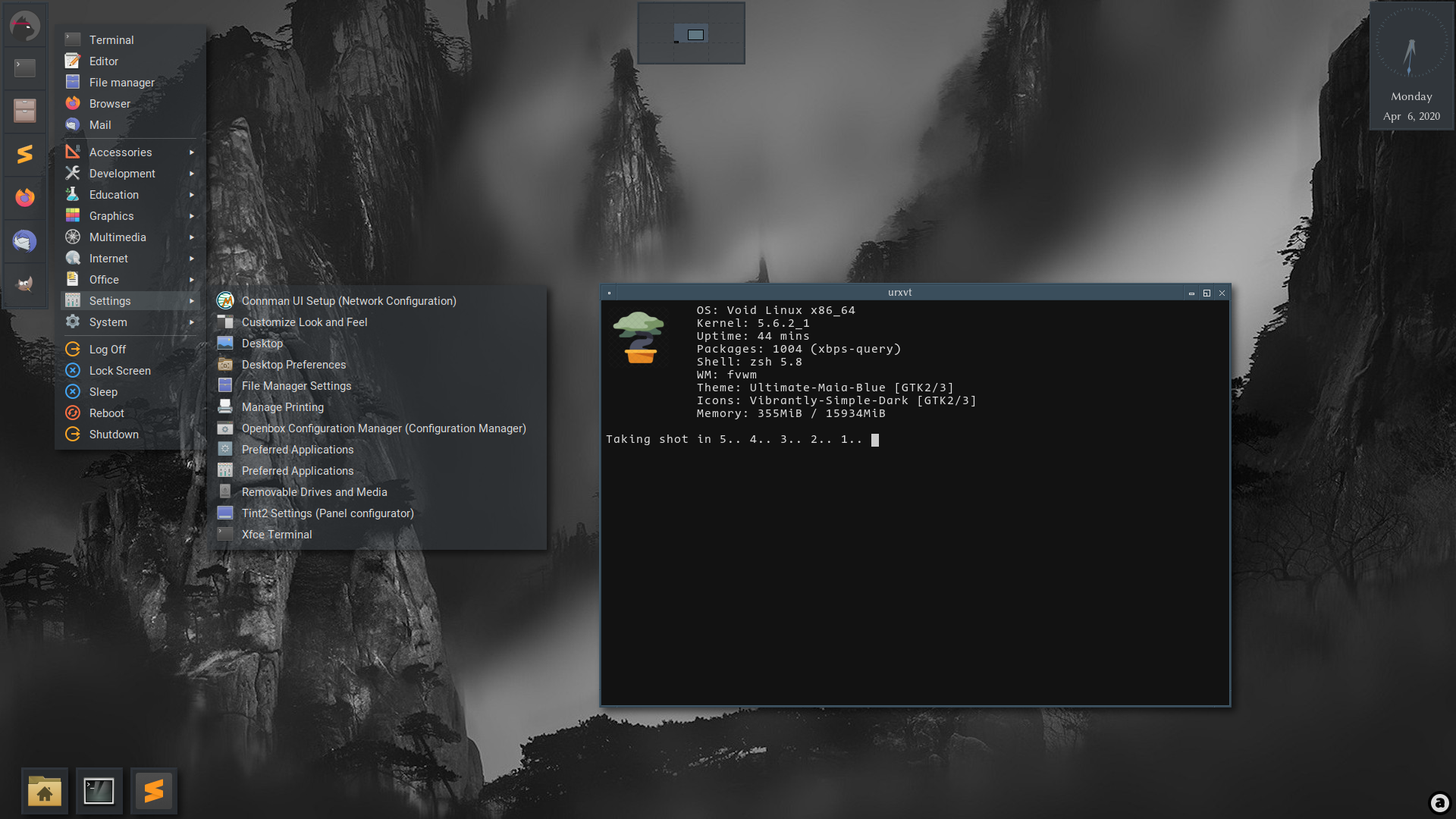Click the System gear icon
Viewport: 1456px width, 819px height.
coord(73,322)
